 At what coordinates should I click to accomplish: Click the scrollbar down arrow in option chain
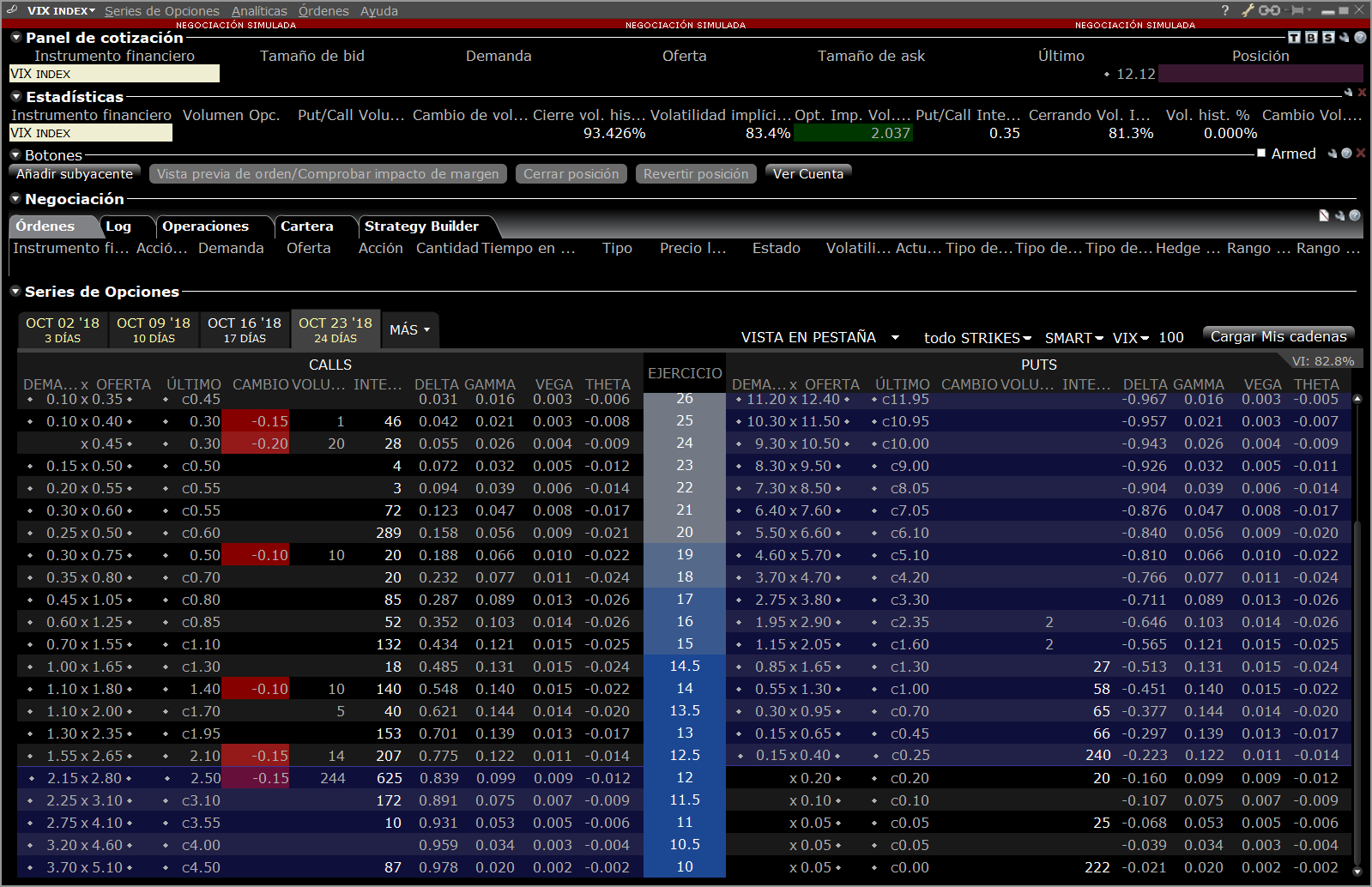tap(1357, 872)
